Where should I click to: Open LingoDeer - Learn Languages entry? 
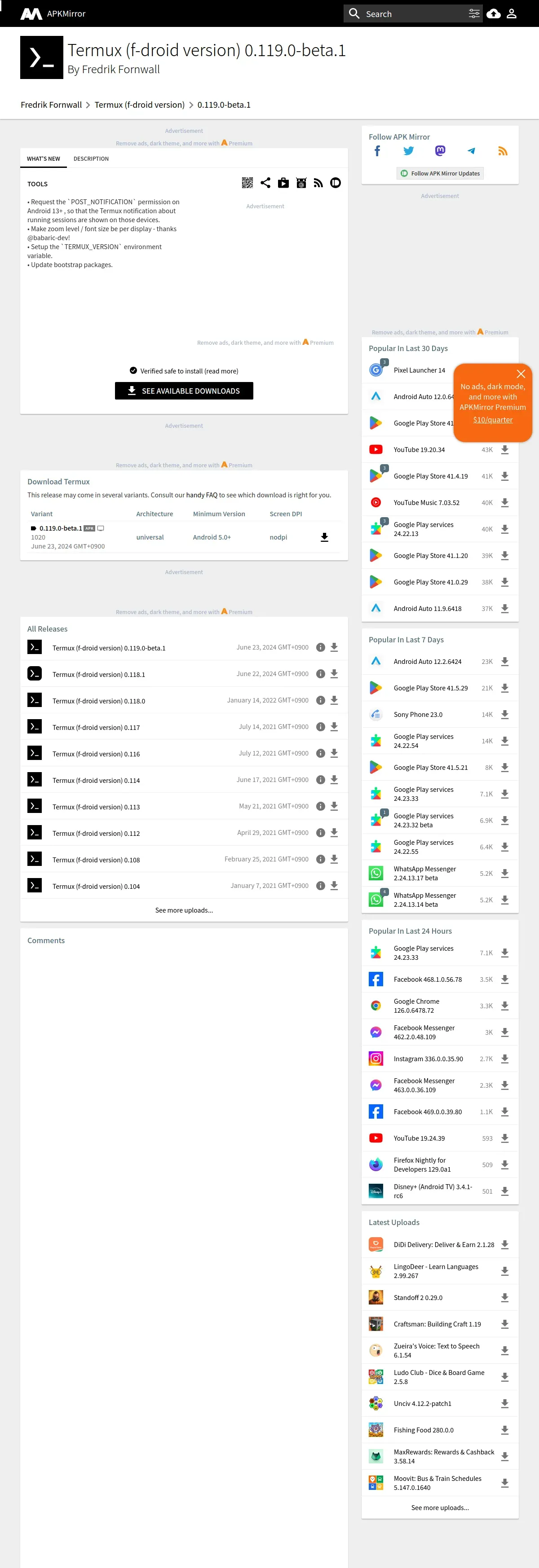pos(436,1271)
